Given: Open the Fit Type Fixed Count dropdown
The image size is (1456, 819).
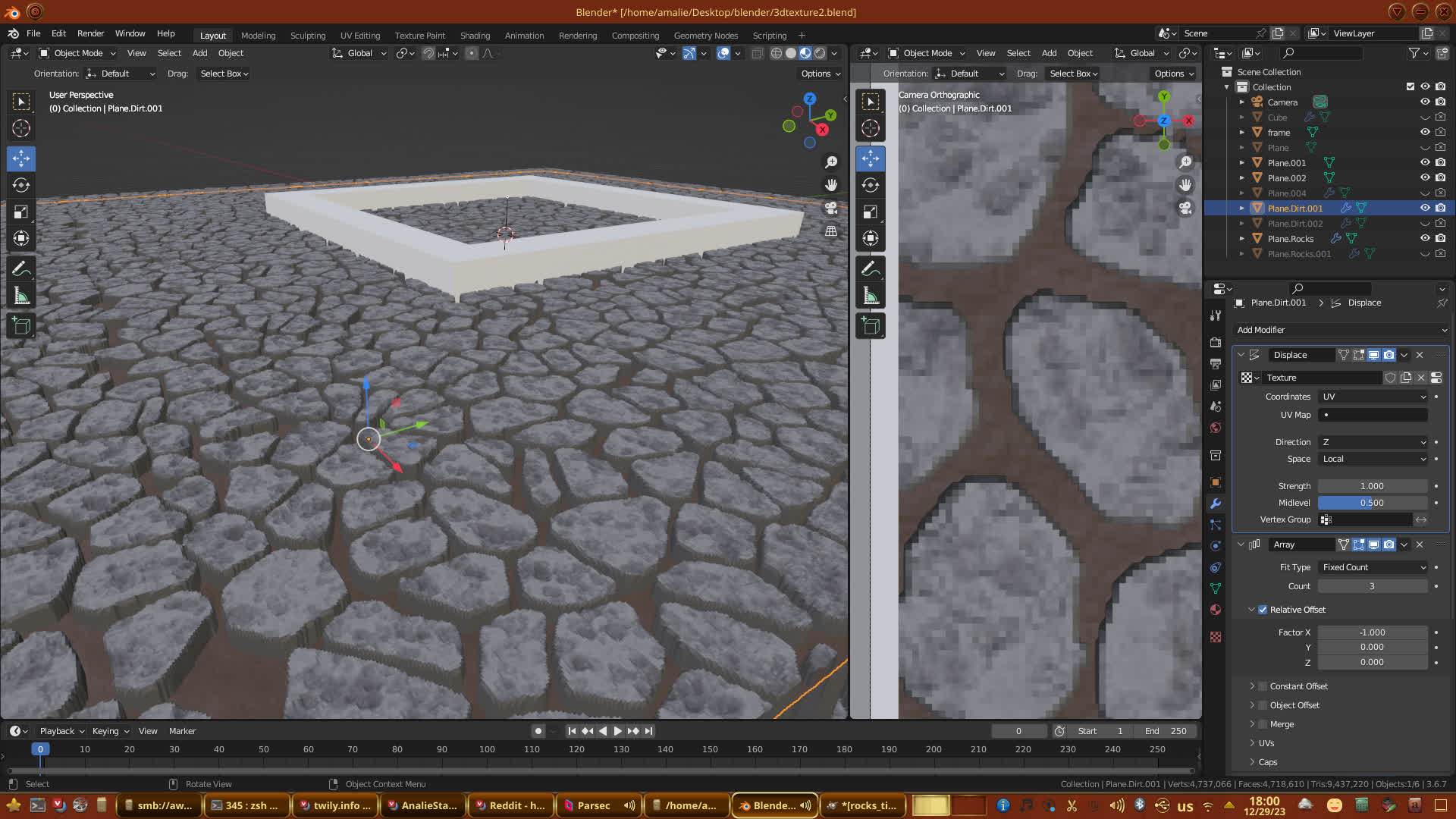Looking at the screenshot, I should pos(1373,567).
